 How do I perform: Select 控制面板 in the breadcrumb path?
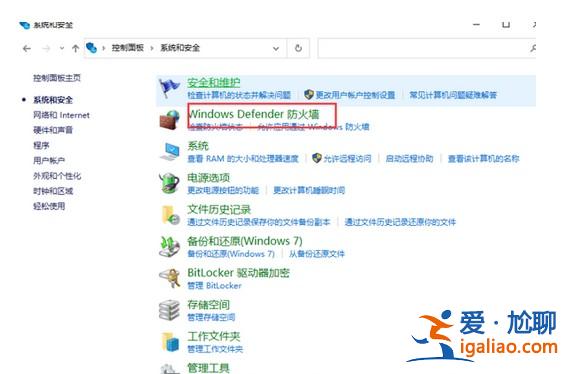pyautogui.click(x=128, y=48)
